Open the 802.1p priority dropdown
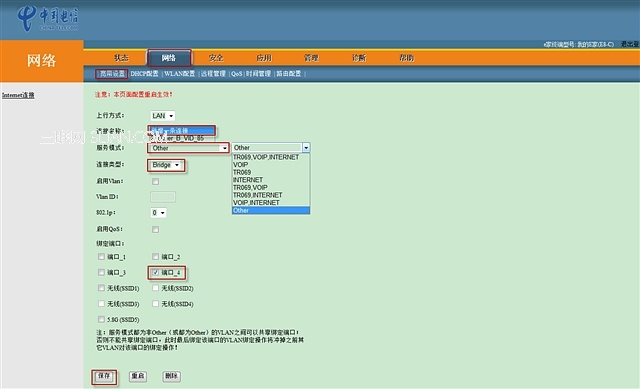The height and width of the screenshot is (389, 640). [x=158, y=213]
